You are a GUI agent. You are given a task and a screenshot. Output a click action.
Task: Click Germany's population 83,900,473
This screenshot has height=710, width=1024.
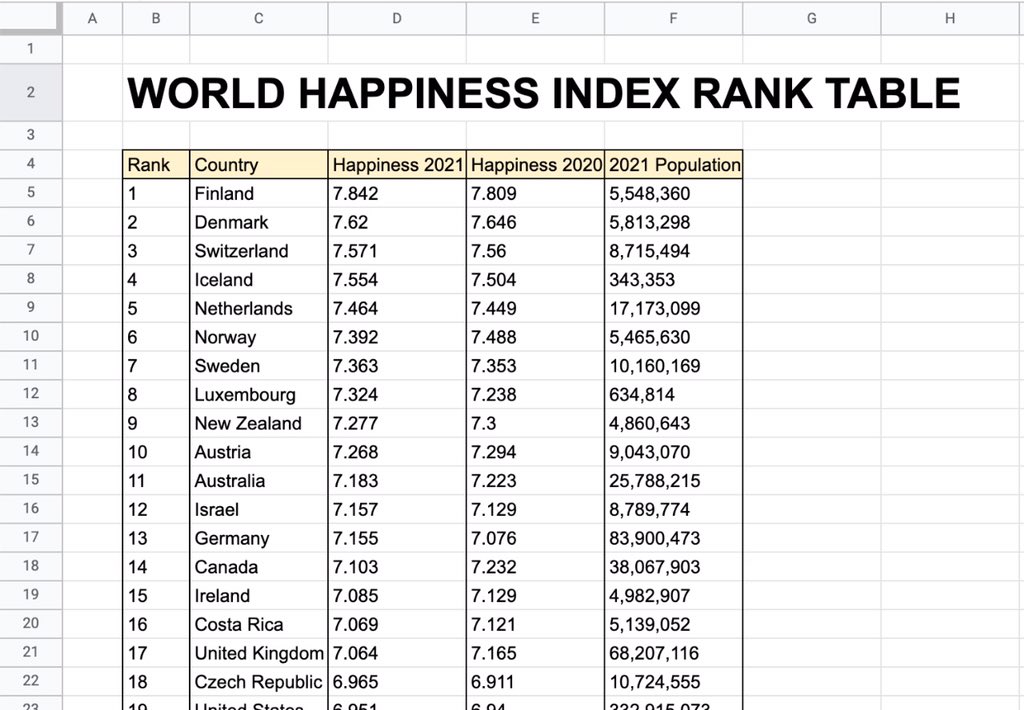point(673,538)
